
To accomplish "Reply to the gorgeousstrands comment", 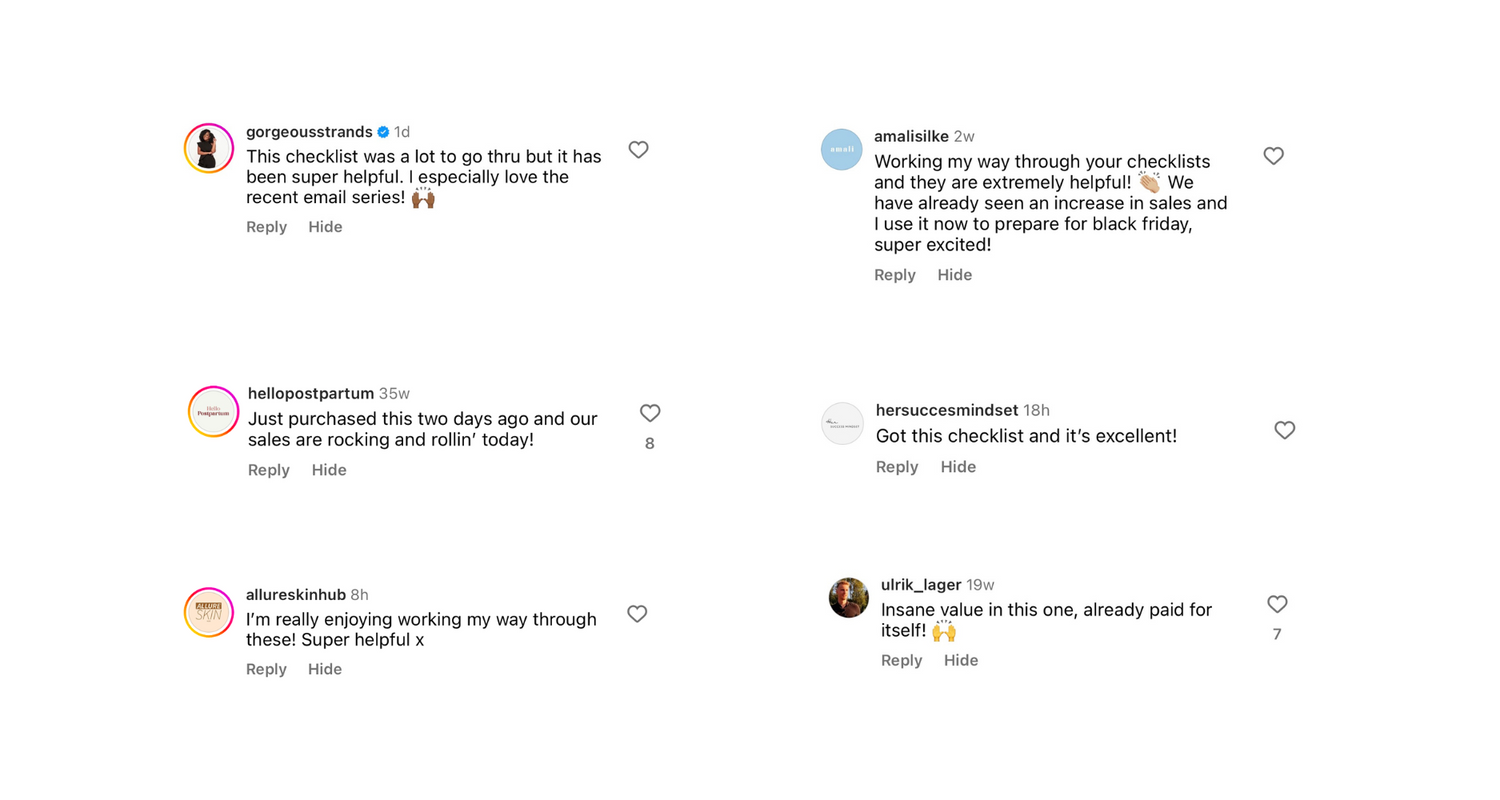I will point(266,227).
